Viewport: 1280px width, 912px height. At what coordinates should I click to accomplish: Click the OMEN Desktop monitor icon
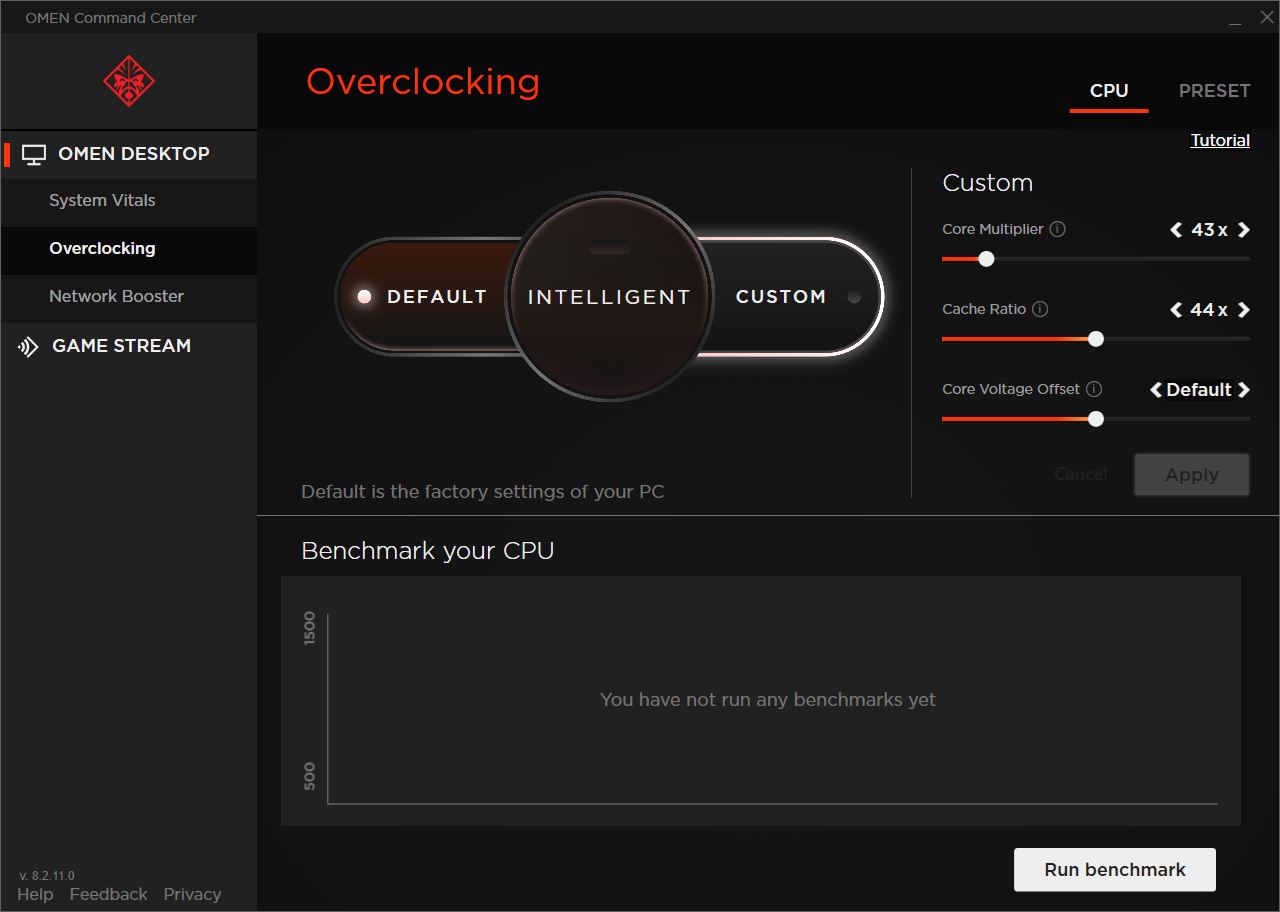pos(34,154)
